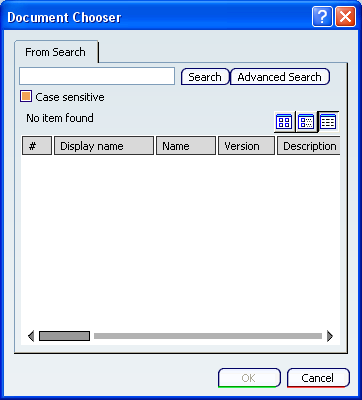
Task: Click the horizontal scrollbar left arrow
Action: click(31, 336)
